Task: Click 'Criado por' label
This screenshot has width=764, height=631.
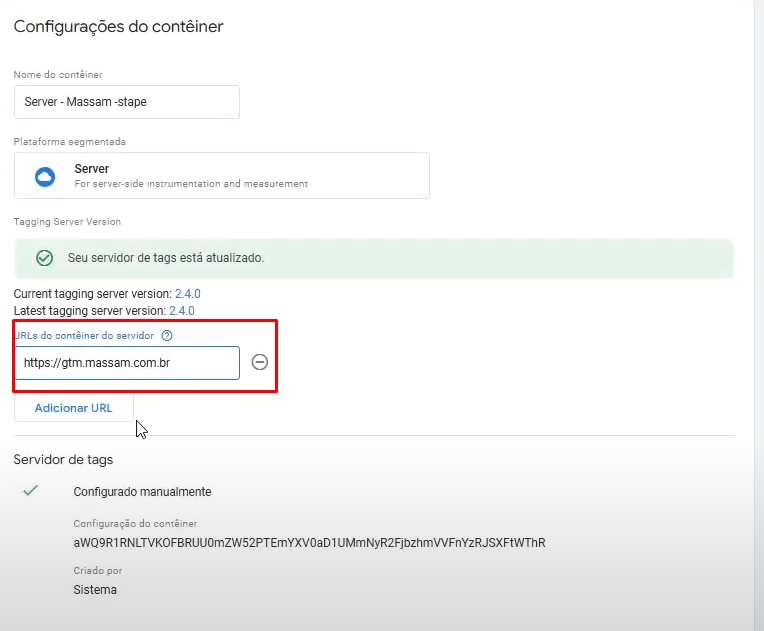Action: pyautogui.click(x=98, y=571)
